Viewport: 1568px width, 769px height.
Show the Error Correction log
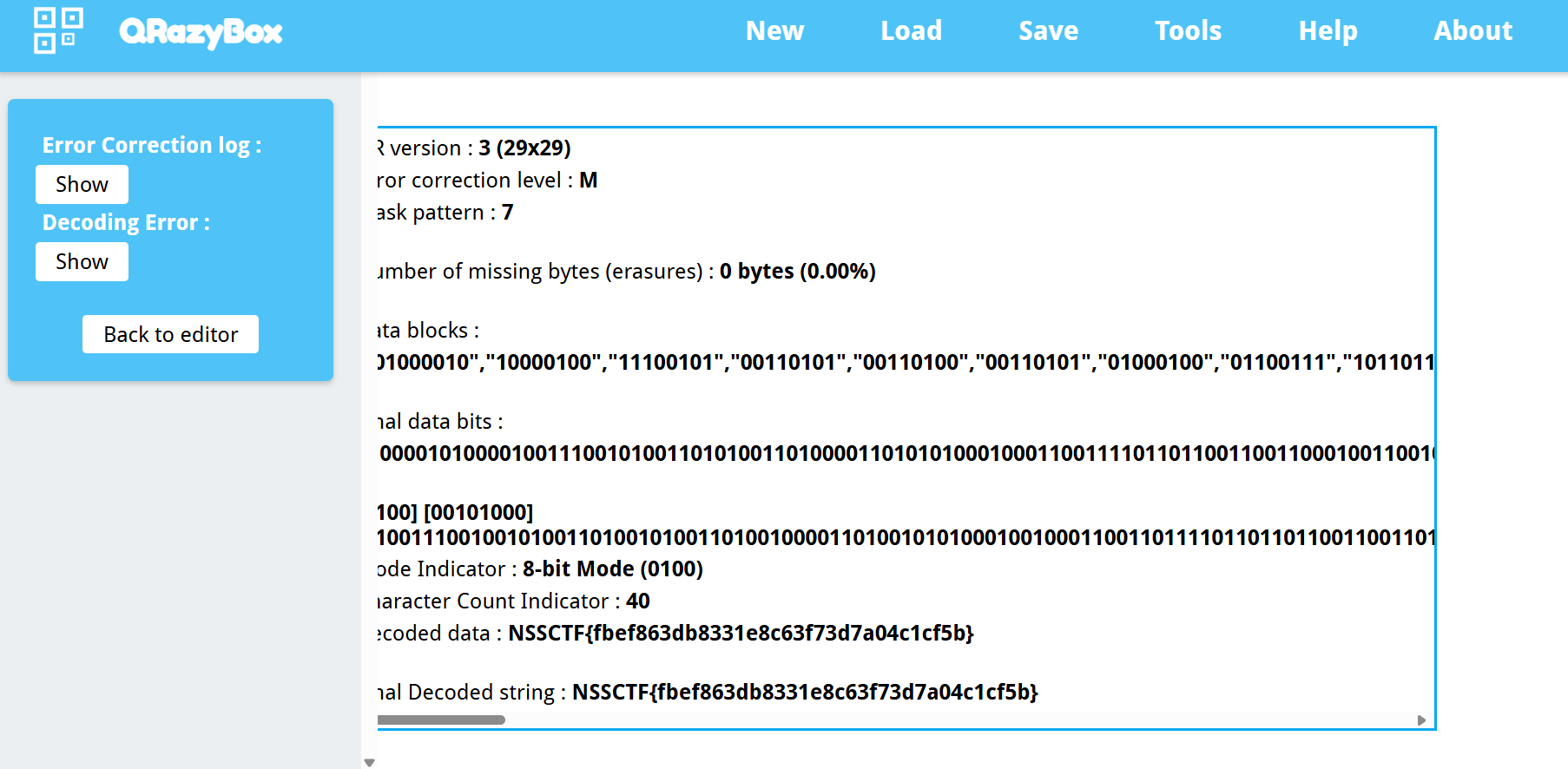(82, 184)
